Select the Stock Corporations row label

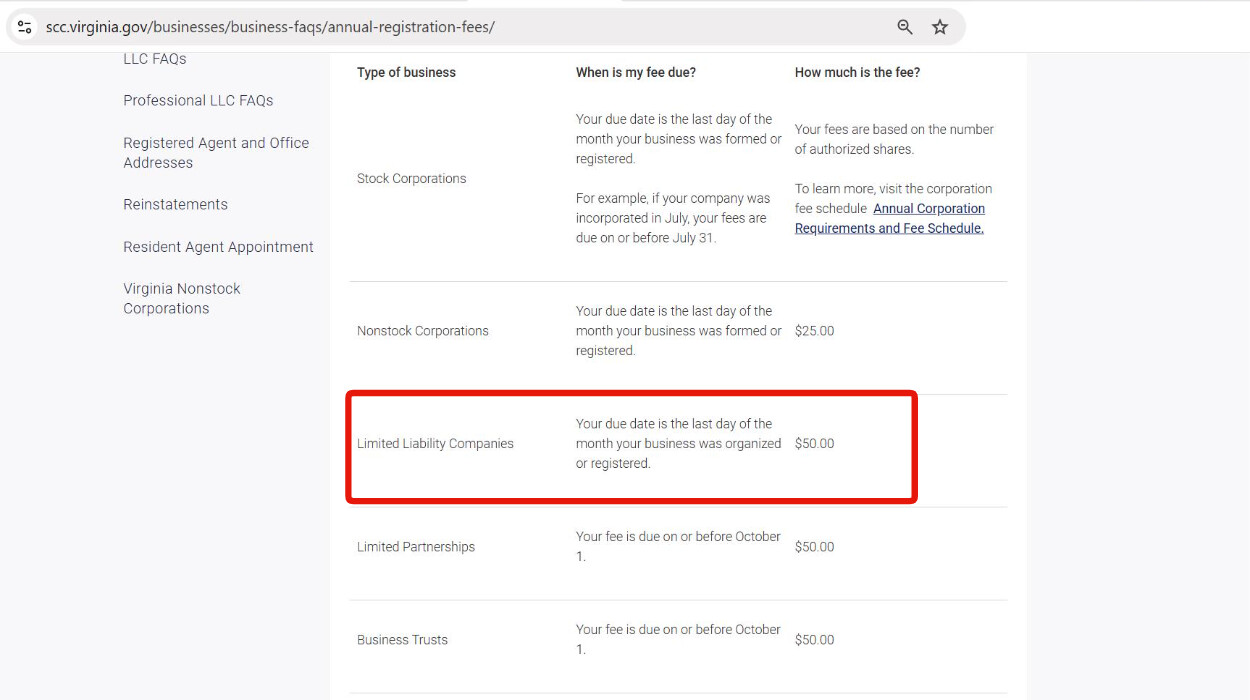click(411, 178)
